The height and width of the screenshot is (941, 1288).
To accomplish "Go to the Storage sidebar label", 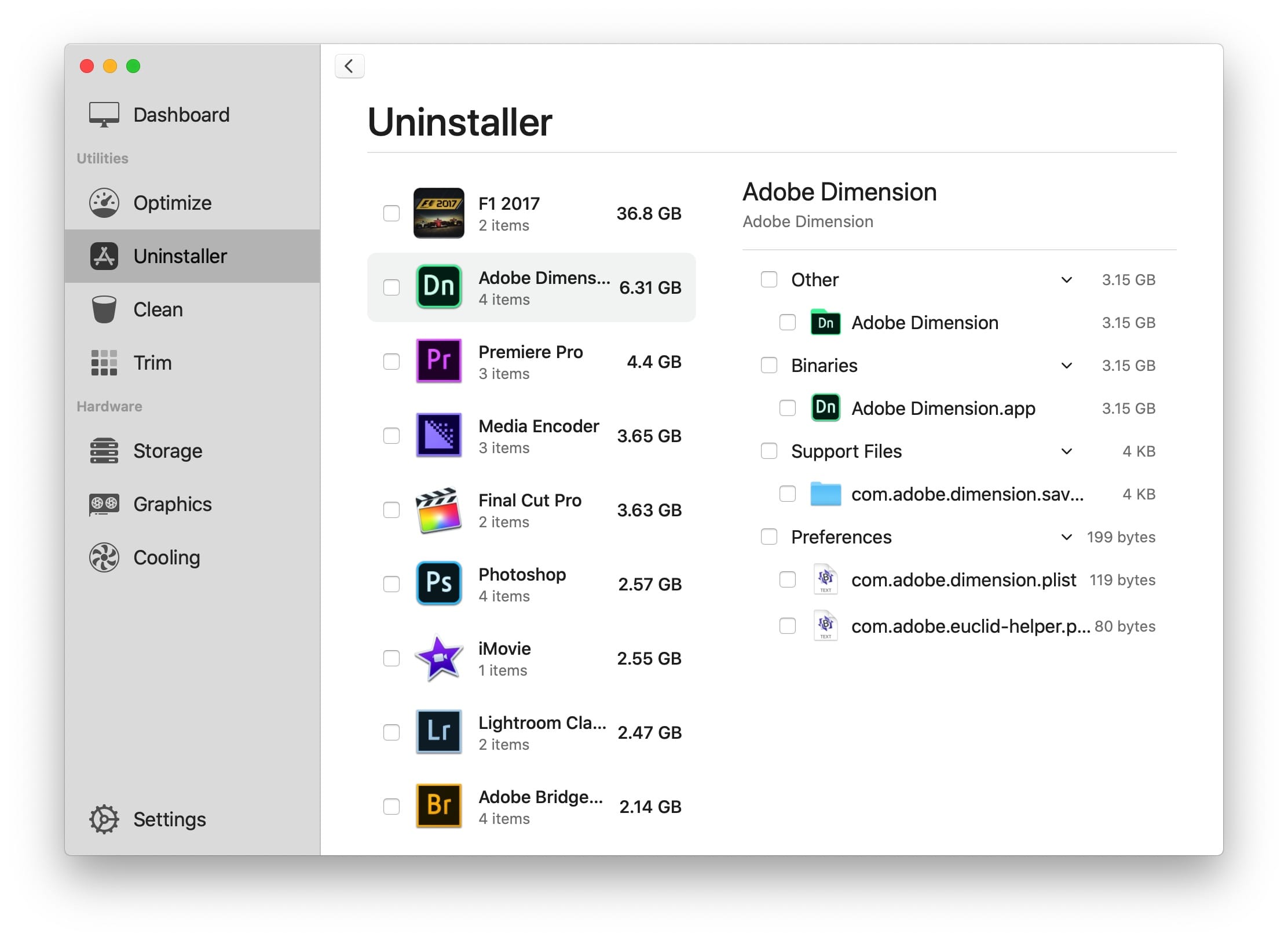I will click(168, 451).
